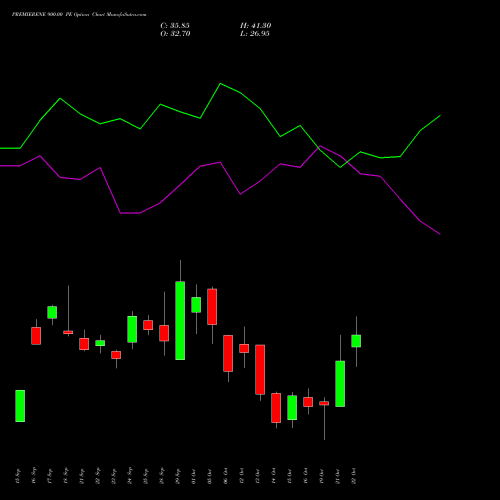Click the green candlestick for 17 Sep
Image resolution: width=500 pixels, height=500 pixels.
52,312
